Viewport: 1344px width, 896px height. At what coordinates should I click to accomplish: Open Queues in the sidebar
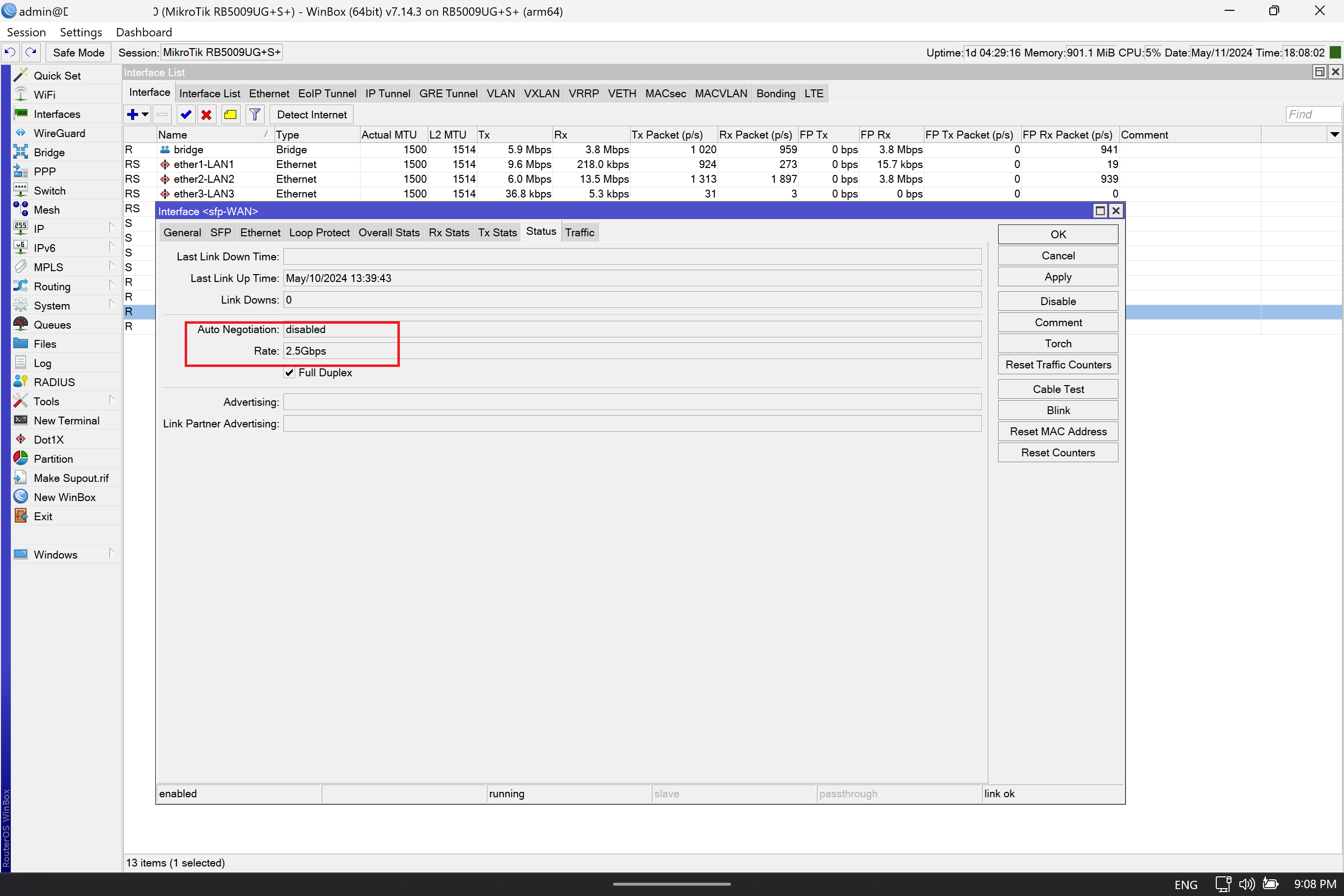tap(52, 325)
